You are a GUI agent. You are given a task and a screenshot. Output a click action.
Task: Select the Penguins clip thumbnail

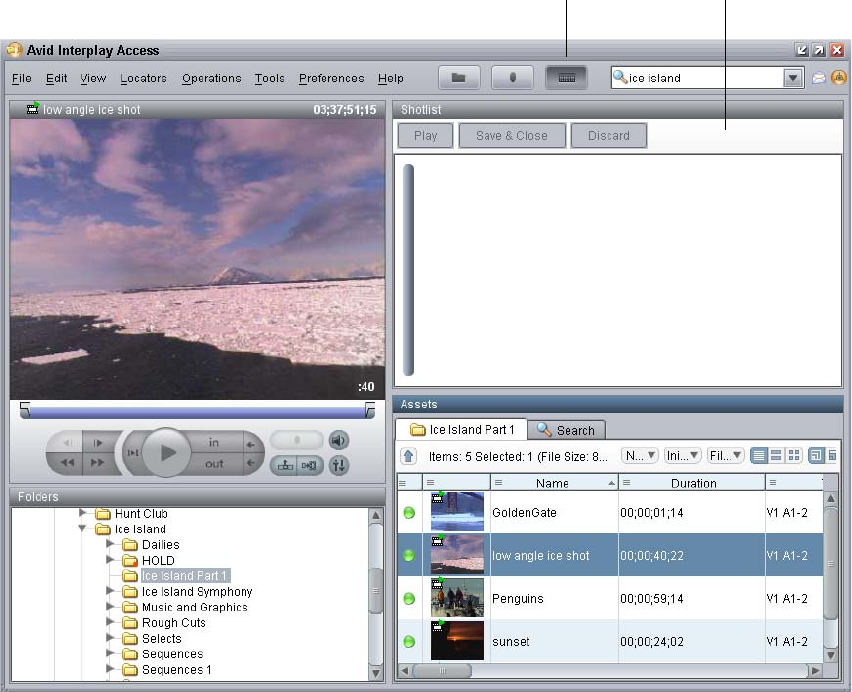(x=457, y=597)
